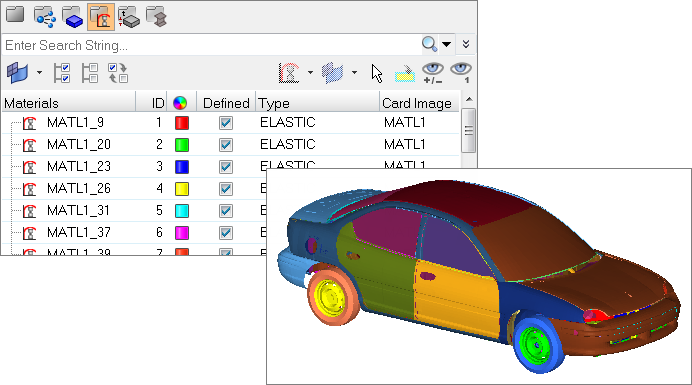Toggle Defined checkbox for MATL1_23
This screenshot has height=385, width=692.
pos(226,167)
